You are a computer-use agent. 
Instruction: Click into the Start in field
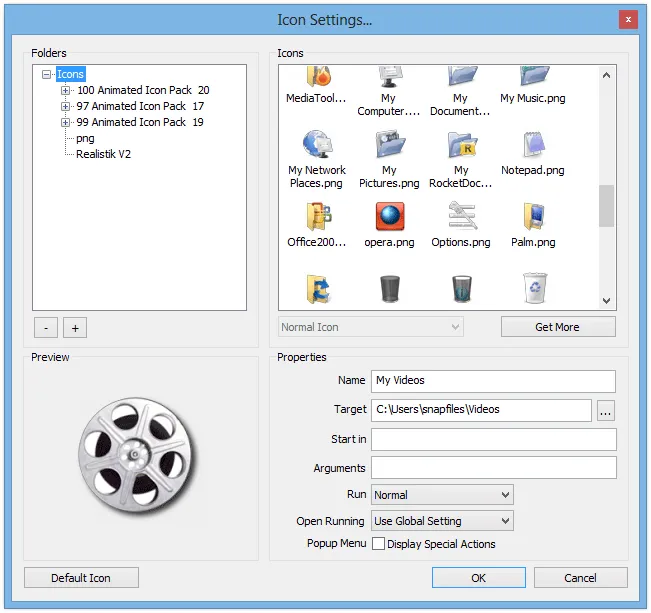pyautogui.click(x=494, y=439)
